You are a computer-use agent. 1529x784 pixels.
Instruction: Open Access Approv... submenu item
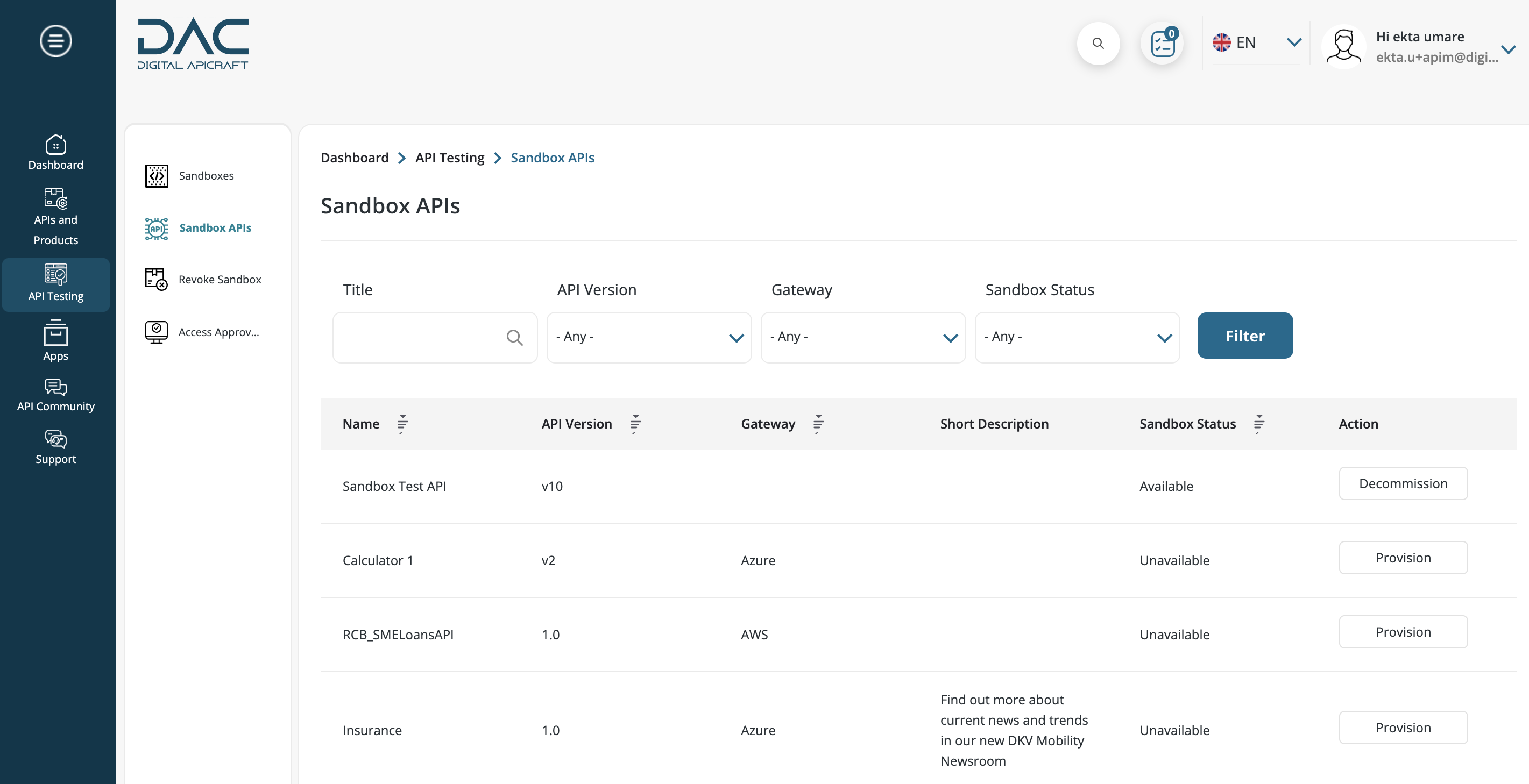click(x=218, y=332)
